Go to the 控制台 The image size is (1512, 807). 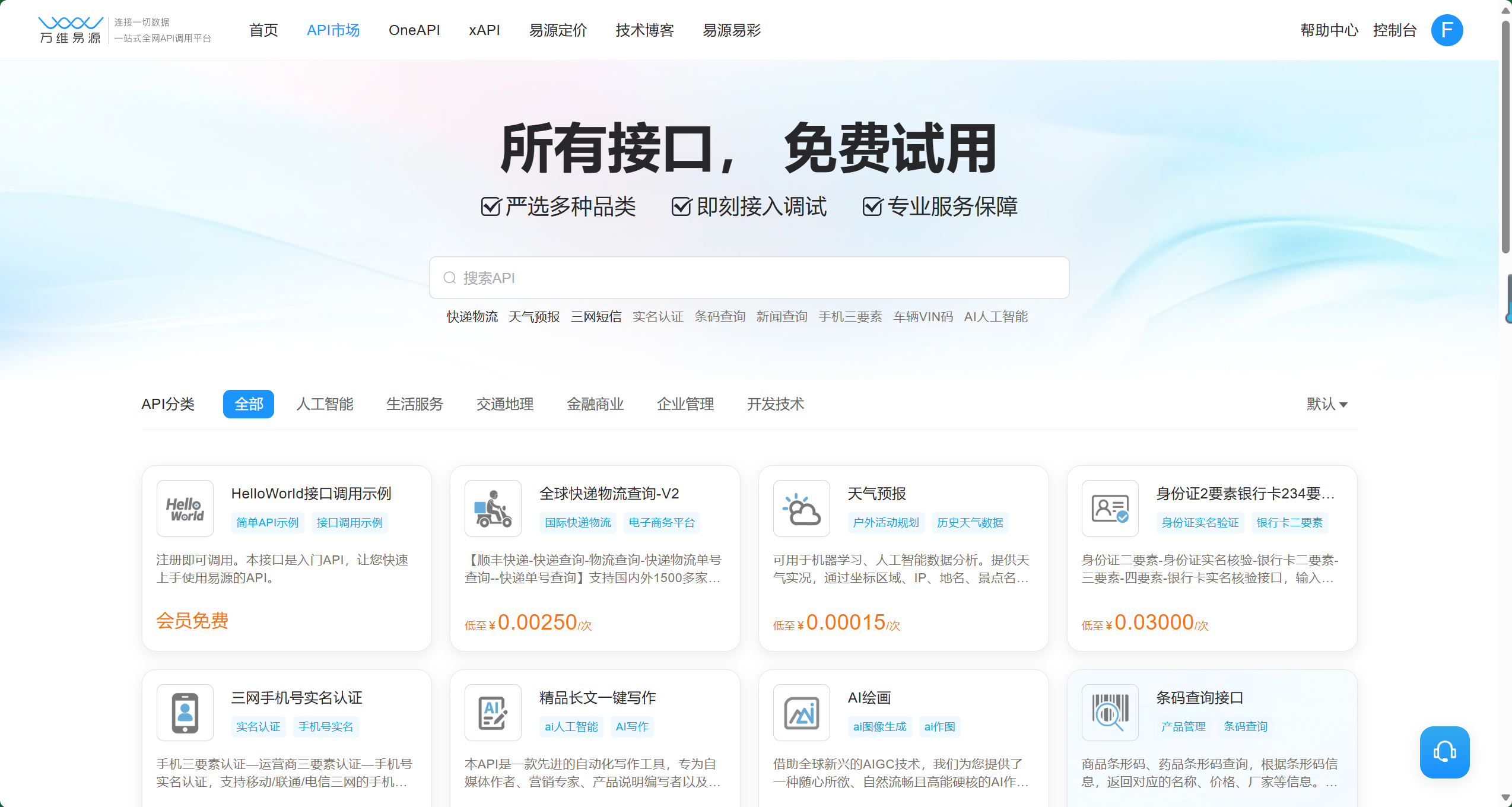pos(1395,30)
